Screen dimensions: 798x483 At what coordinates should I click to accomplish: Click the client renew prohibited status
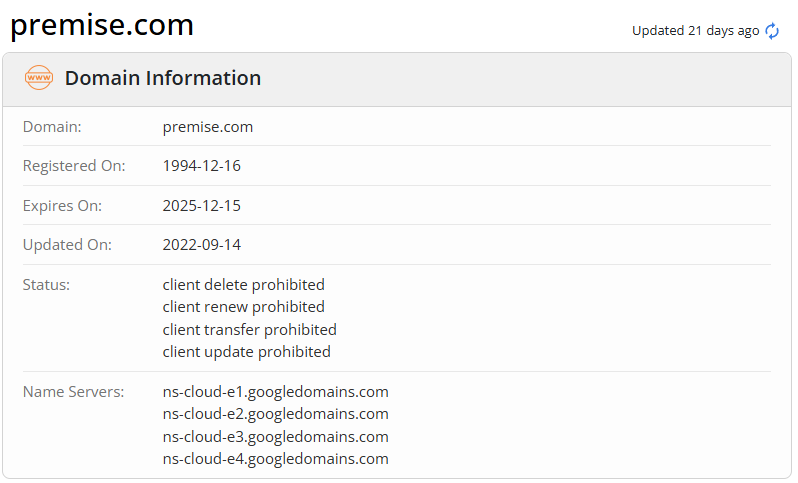(x=244, y=307)
